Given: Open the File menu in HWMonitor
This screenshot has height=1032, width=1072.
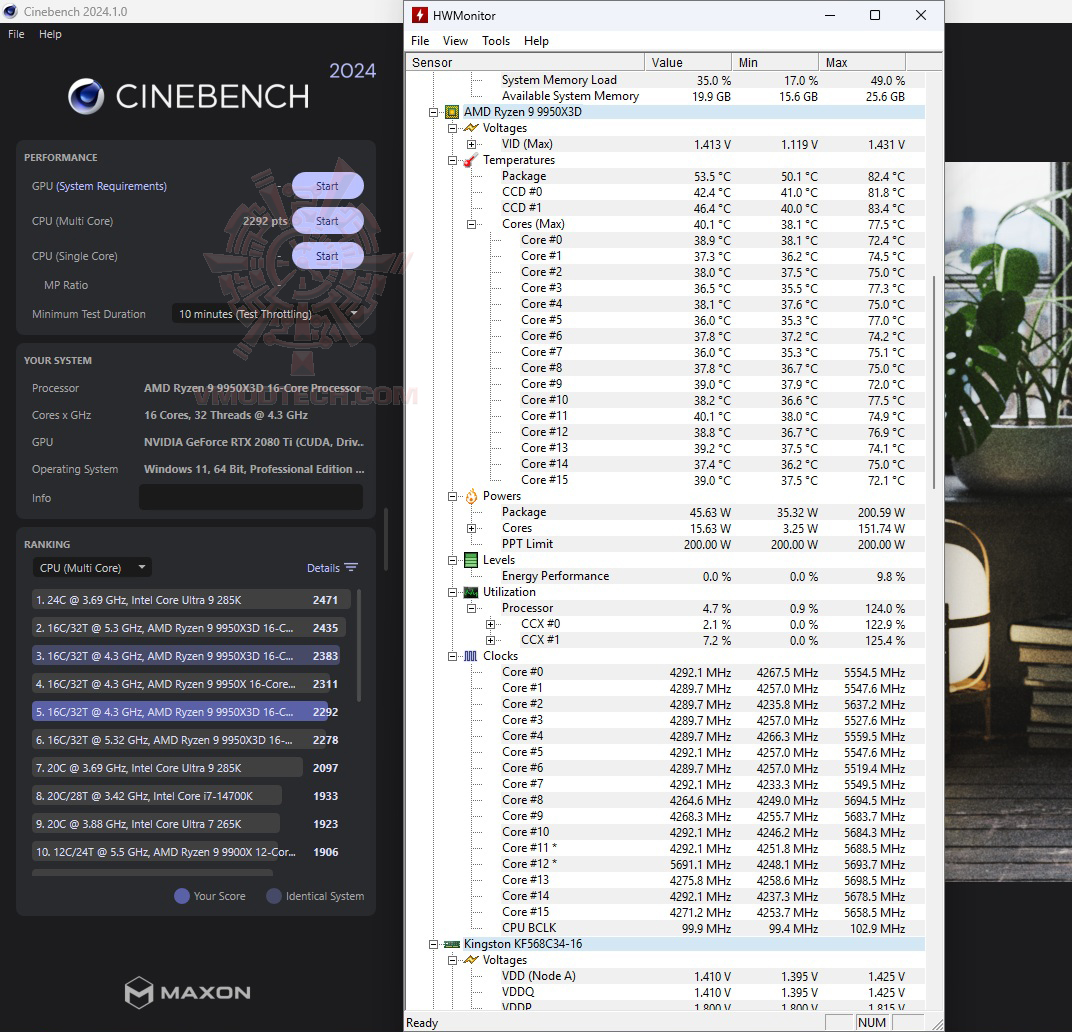Looking at the screenshot, I should click(x=420, y=41).
